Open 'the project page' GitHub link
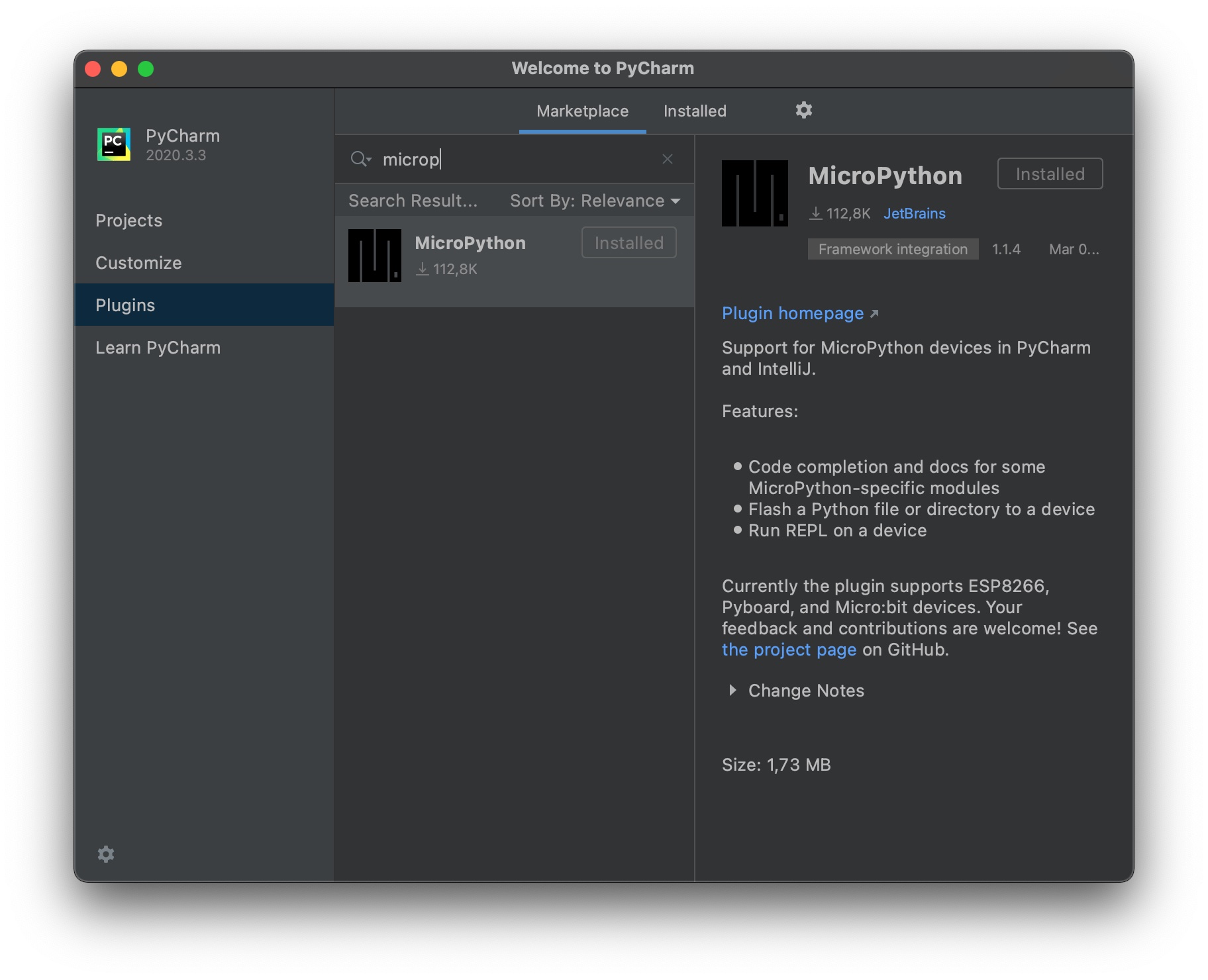The width and height of the screenshot is (1208, 980). [x=789, y=650]
